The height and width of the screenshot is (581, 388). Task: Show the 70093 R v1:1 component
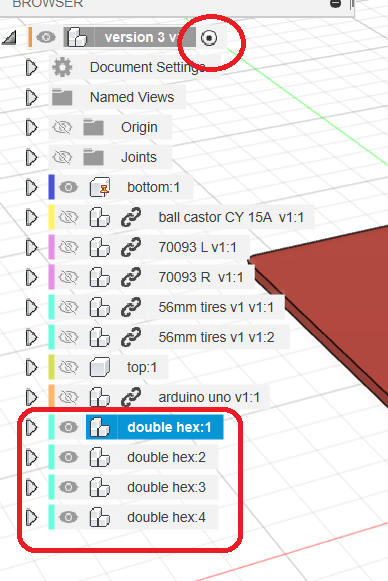69,278
